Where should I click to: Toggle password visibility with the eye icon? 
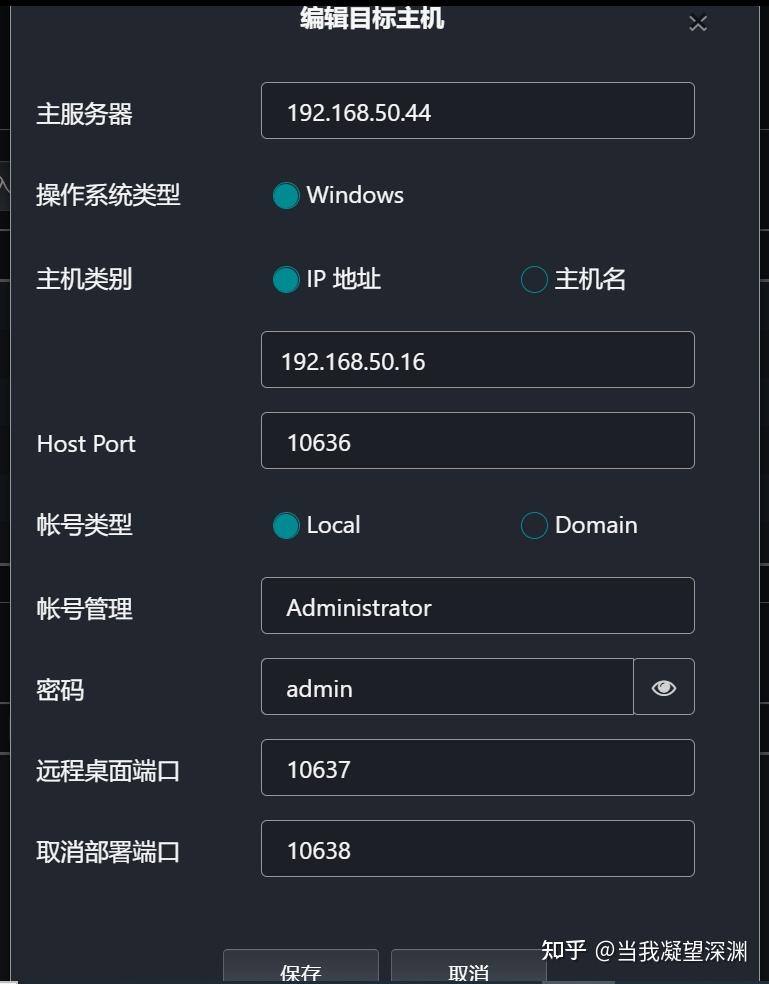663,687
